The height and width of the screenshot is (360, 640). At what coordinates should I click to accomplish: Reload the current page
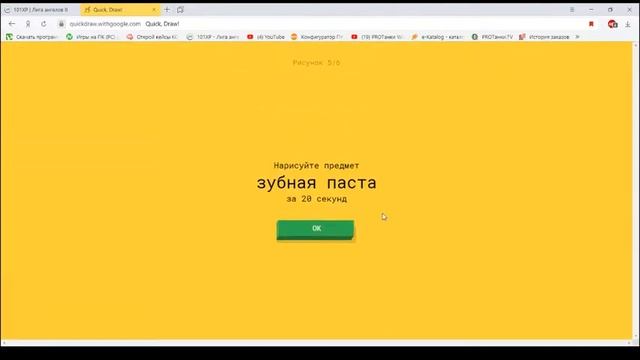(x=44, y=24)
